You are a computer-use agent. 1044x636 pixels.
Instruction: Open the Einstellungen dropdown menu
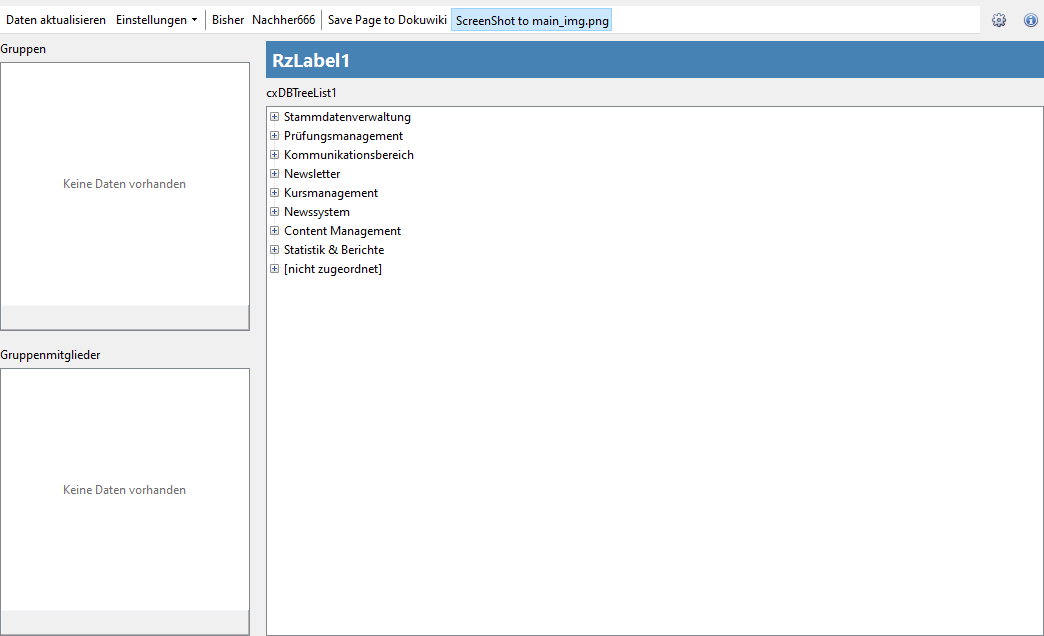[156, 20]
